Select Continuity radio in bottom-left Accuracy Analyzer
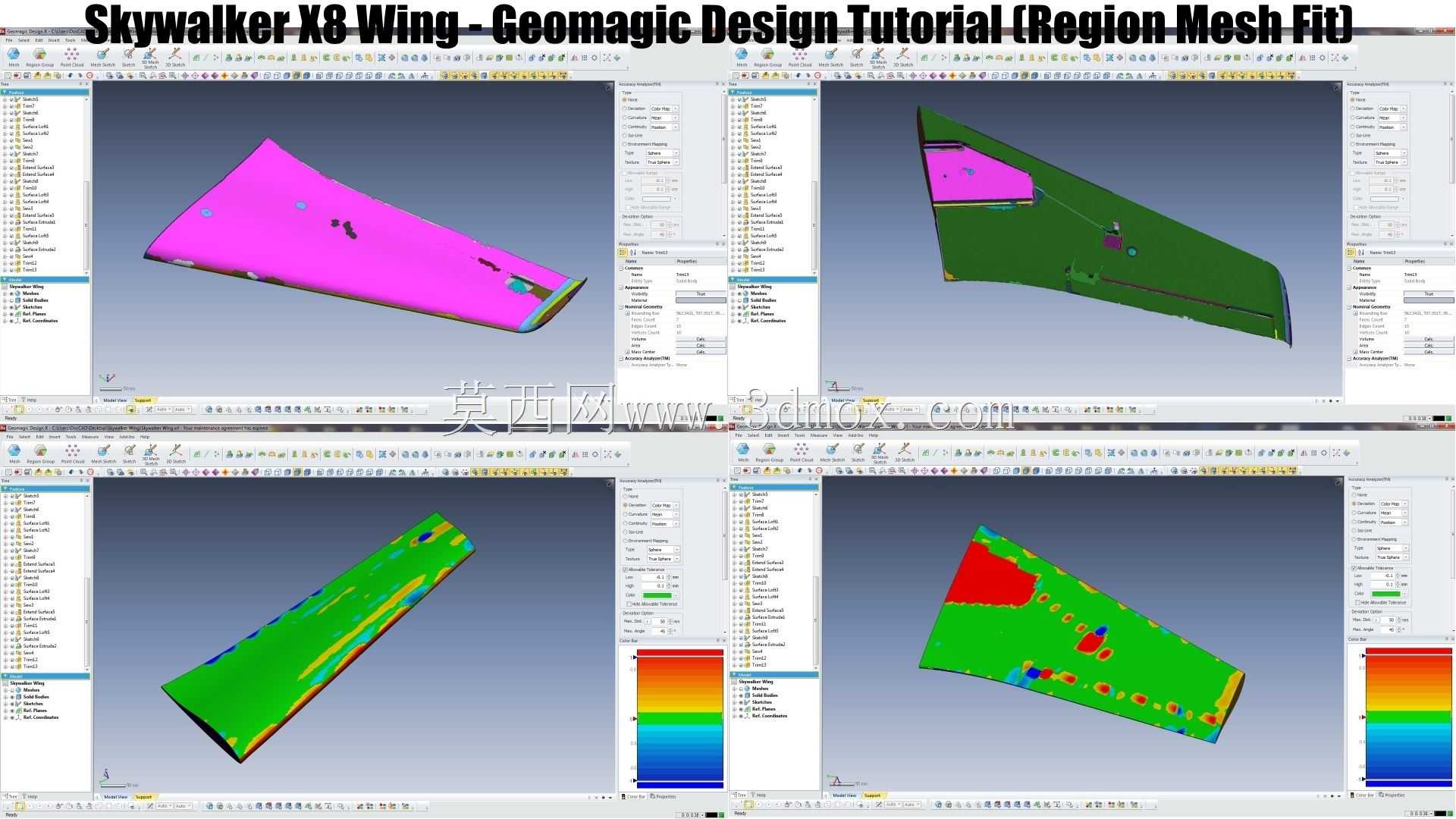Screen dimensions: 1456x819 click(x=626, y=523)
